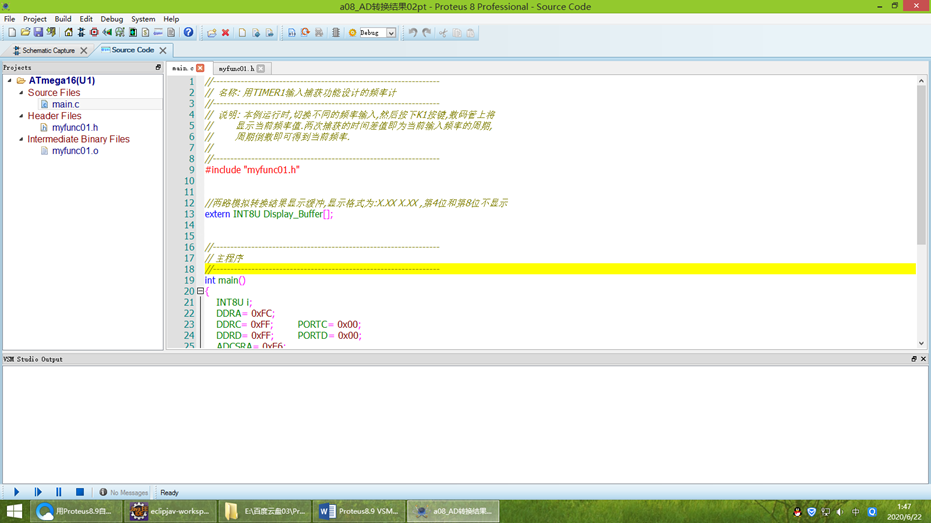Click the blank-page new file icon

point(242,33)
